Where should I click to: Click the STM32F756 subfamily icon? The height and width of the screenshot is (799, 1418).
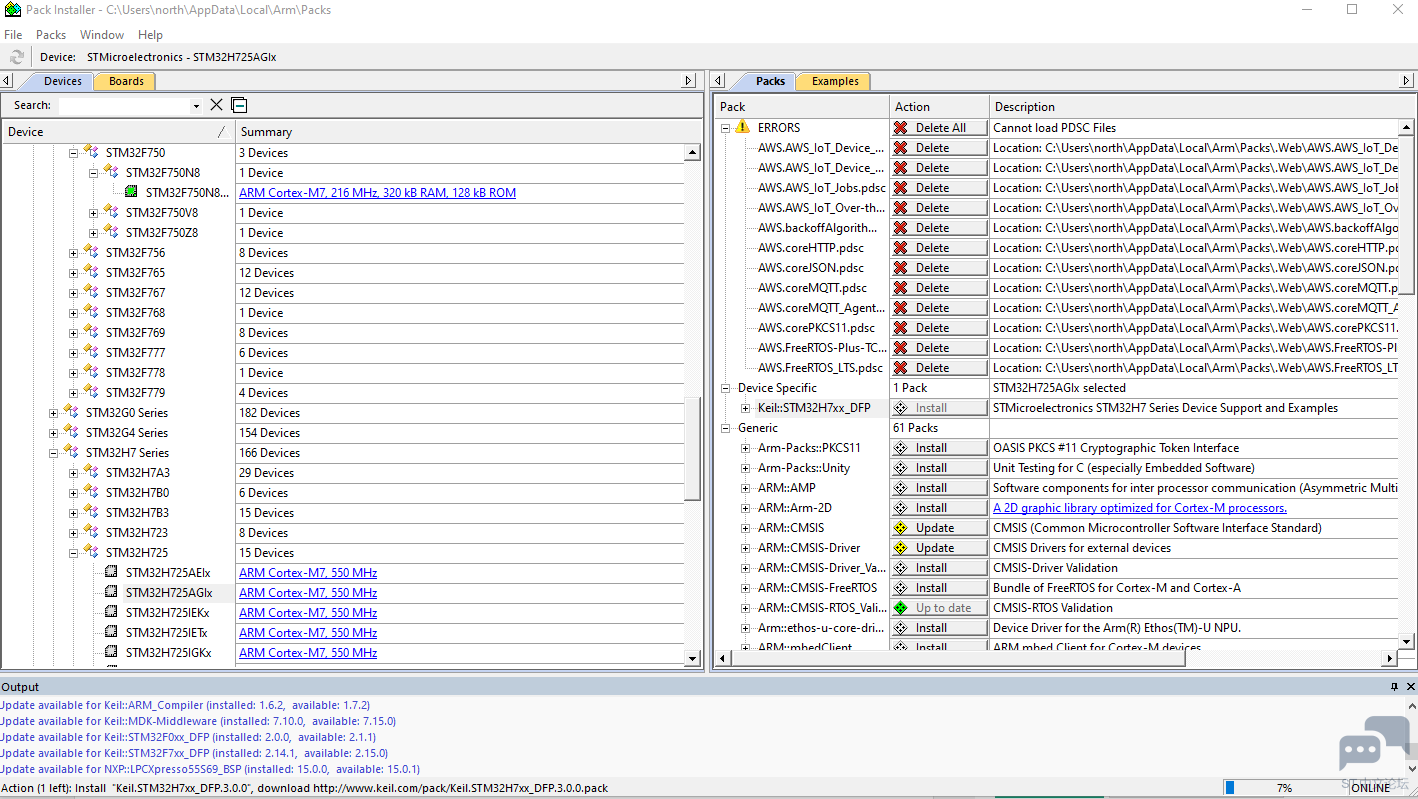pyautogui.click(x=91, y=252)
